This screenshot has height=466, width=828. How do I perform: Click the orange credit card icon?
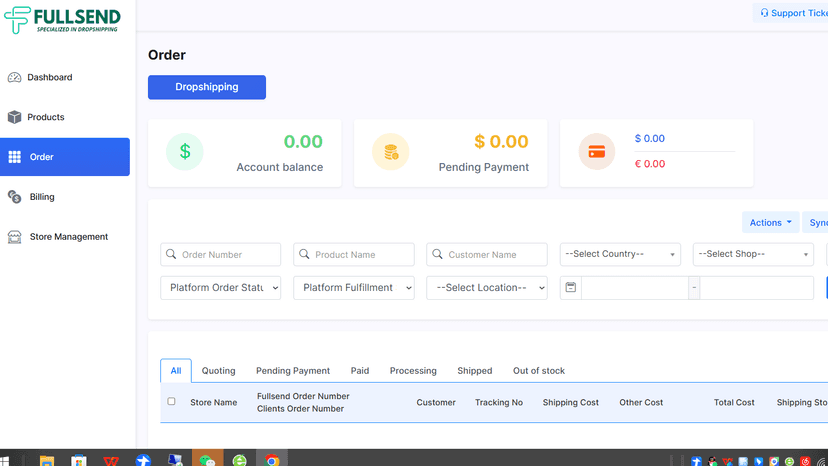click(x=597, y=152)
